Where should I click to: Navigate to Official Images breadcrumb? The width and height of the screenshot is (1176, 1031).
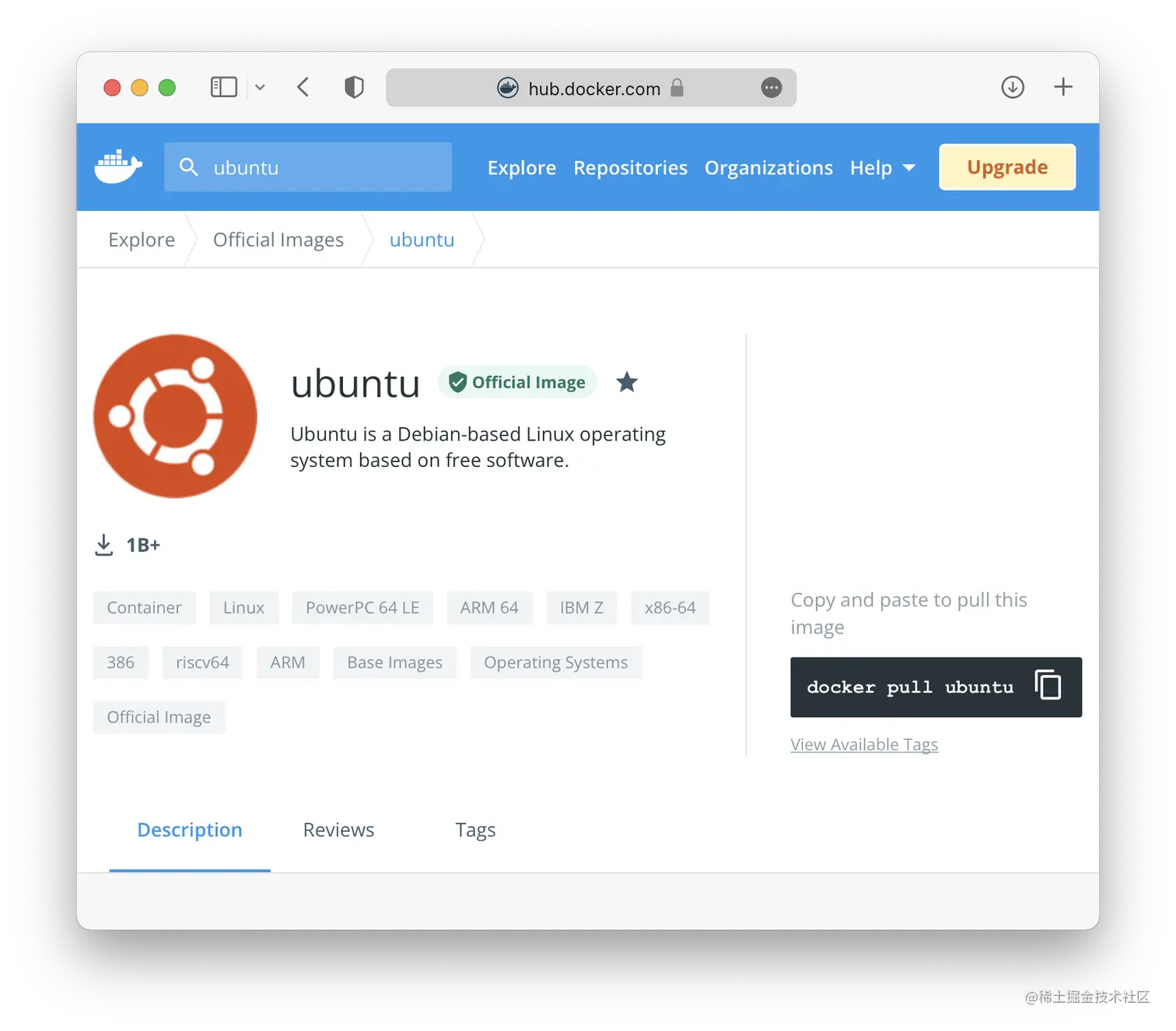tap(278, 240)
